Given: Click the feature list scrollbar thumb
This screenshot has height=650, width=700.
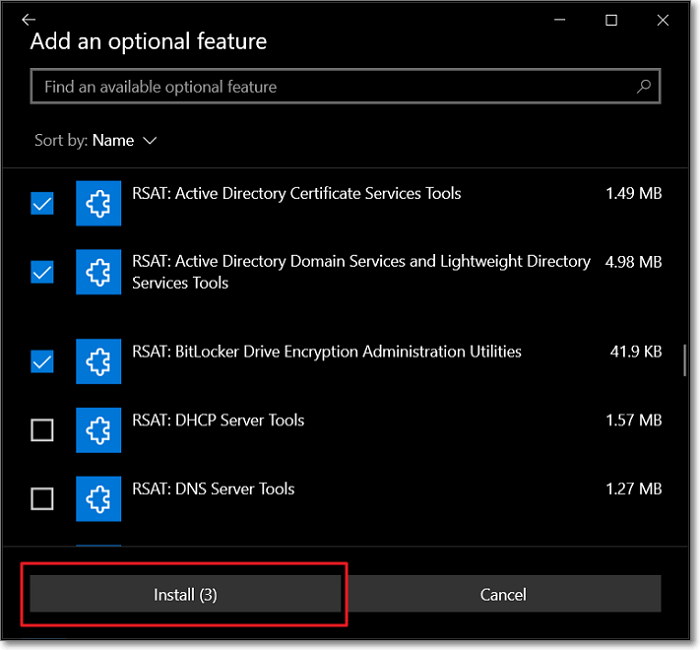Looking at the screenshot, I should pos(684,360).
